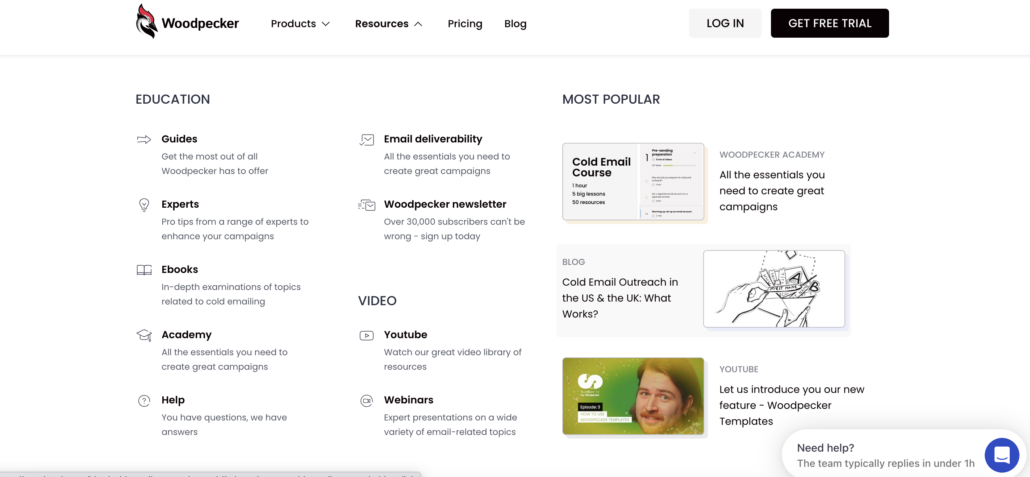
Task: Open the Email deliverability link
Action: [433, 139]
